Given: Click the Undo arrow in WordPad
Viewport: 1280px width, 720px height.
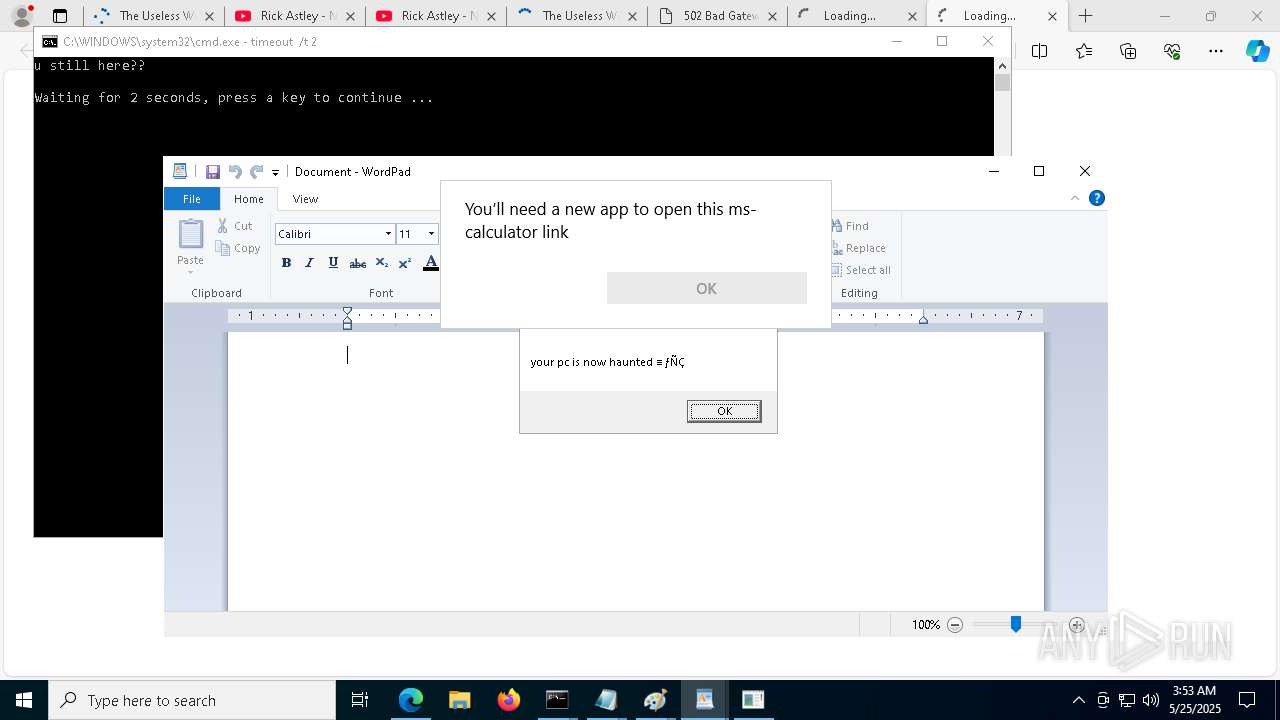Looking at the screenshot, I should click(x=235, y=172).
